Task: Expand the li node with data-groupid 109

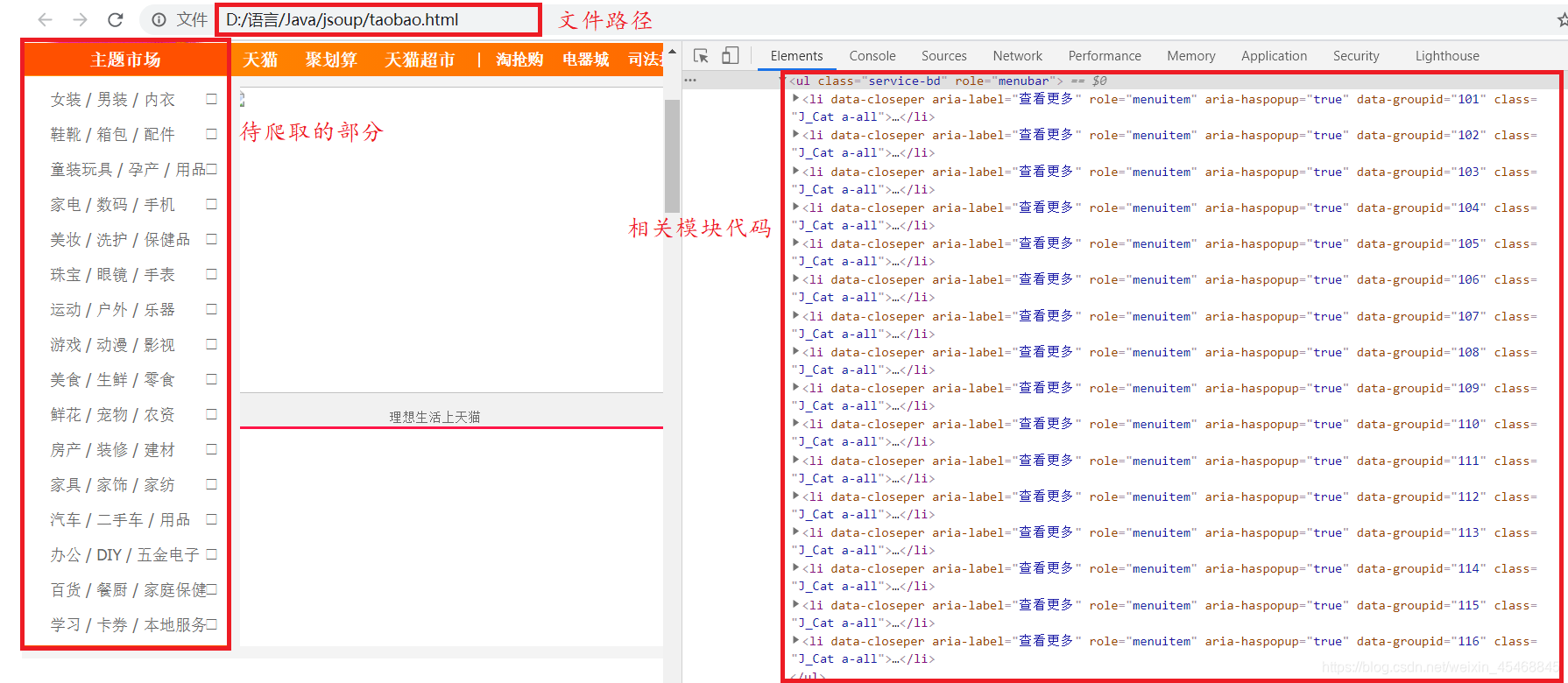Action: point(796,388)
